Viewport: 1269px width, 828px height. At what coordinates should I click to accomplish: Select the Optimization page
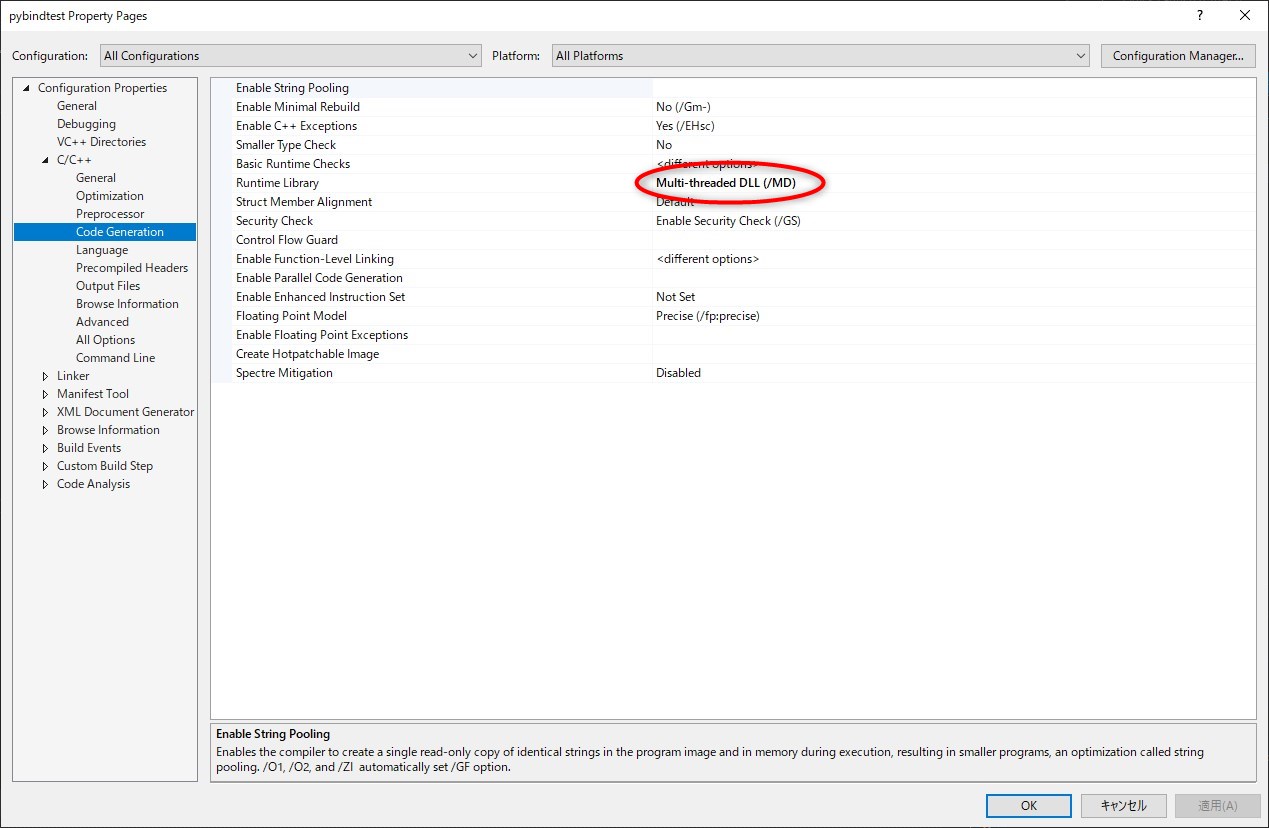click(110, 196)
